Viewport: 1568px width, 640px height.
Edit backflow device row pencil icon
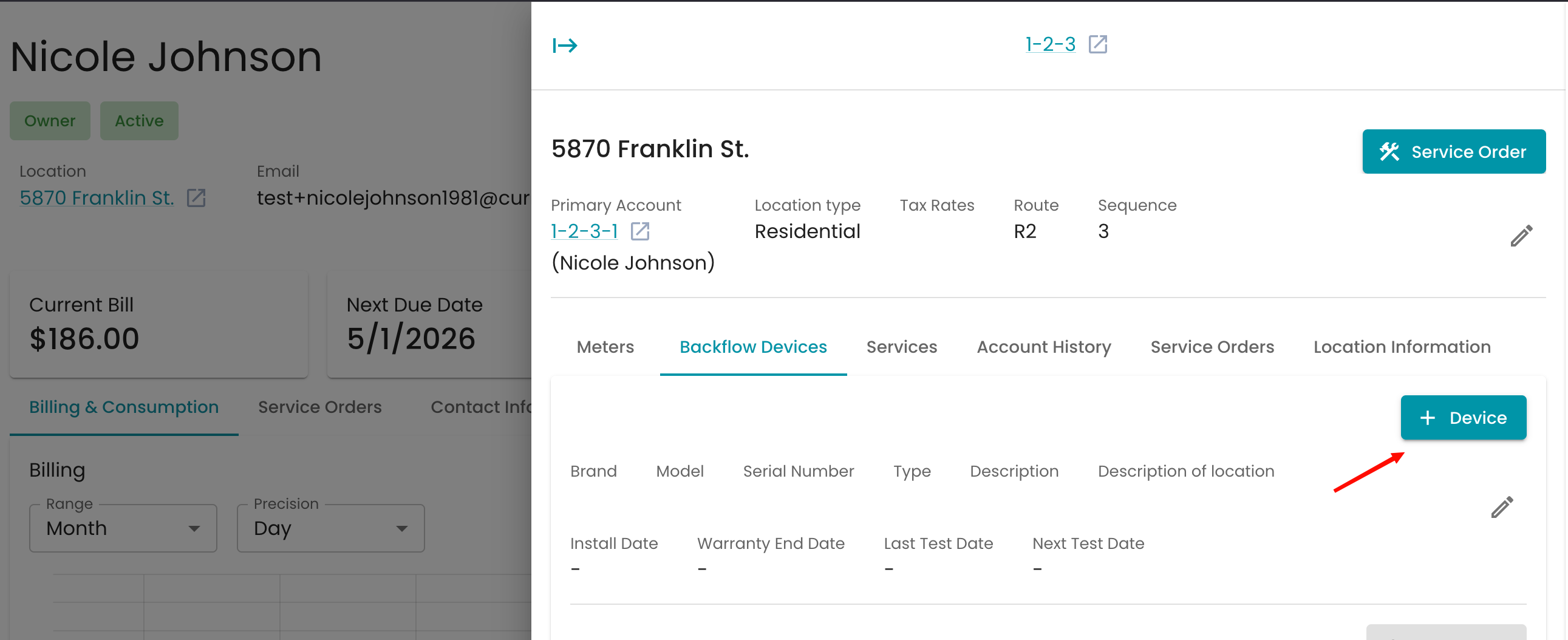coord(1501,507)
